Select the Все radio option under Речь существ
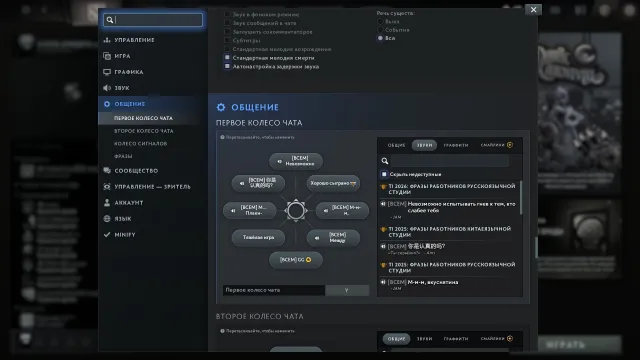Screen dimensions: 640x360 pos(380,38)
